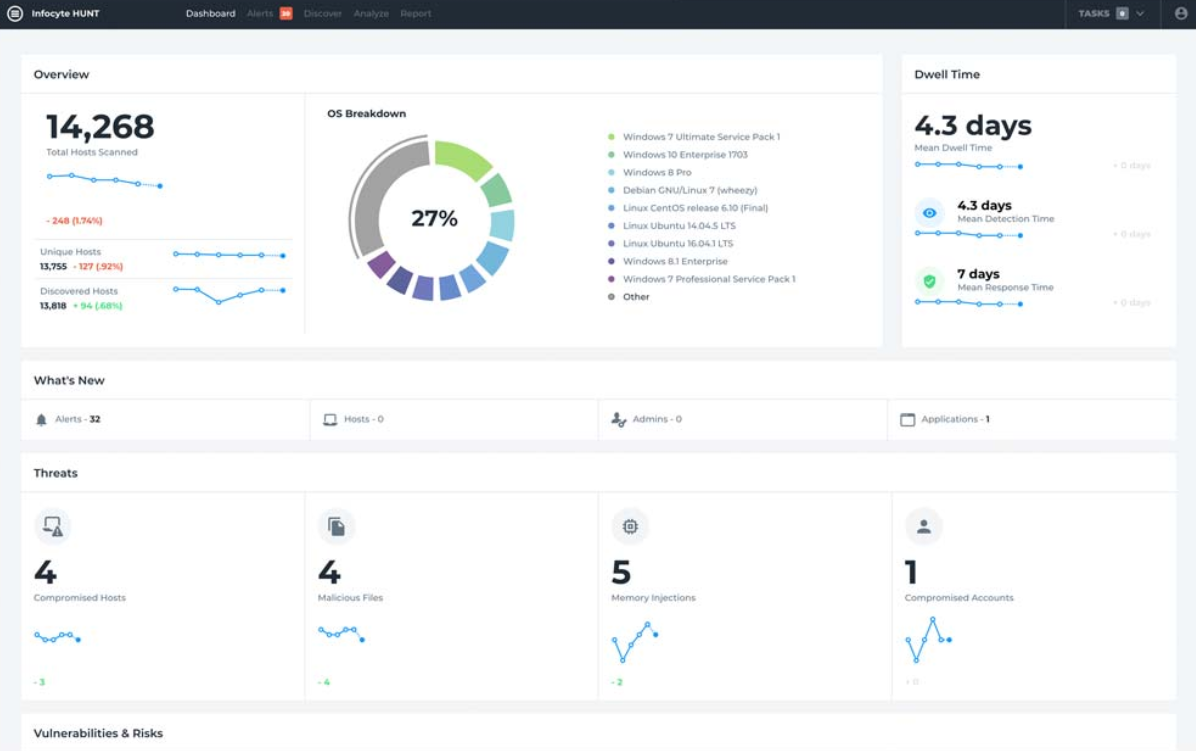Switch to the Discover tab
This screenshot has width=1196, height=751.
(x=322, y=14)
